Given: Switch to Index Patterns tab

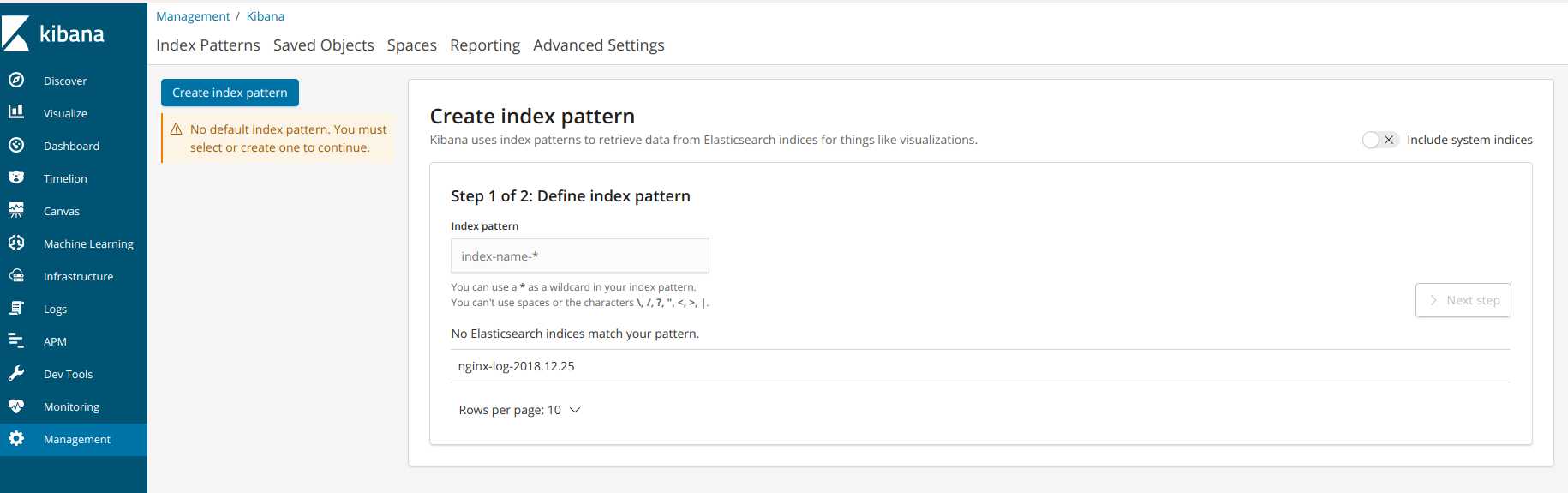Looking at the screenshot, I should (x=208, y=45).
